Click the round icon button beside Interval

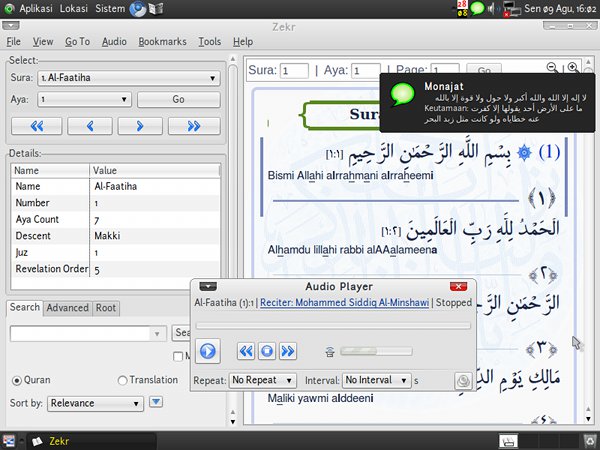pyautogui.click(x=463, y=381)
